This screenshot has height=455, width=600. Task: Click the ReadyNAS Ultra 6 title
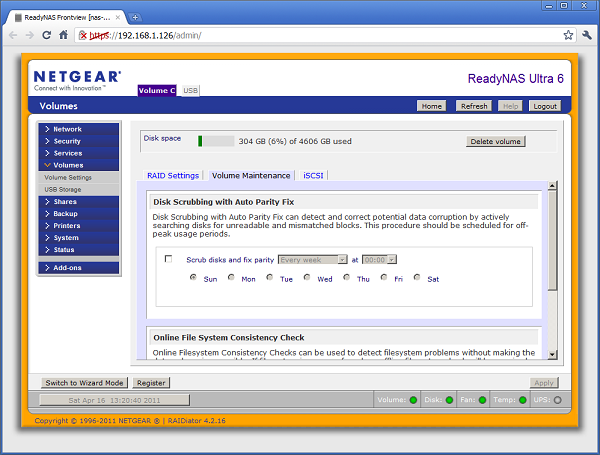point(515,78)
